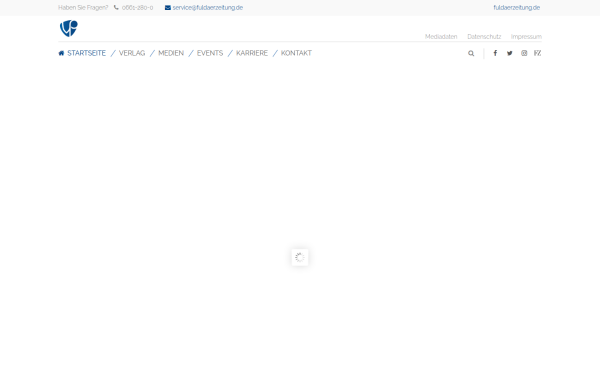600x375 pixels.
Task: Open the Verlag menu item
Action: 132,53
